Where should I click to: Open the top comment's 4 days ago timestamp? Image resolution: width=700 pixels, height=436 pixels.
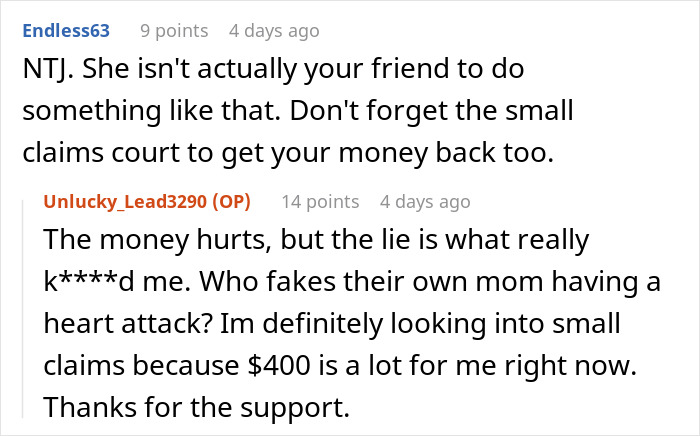273,31
